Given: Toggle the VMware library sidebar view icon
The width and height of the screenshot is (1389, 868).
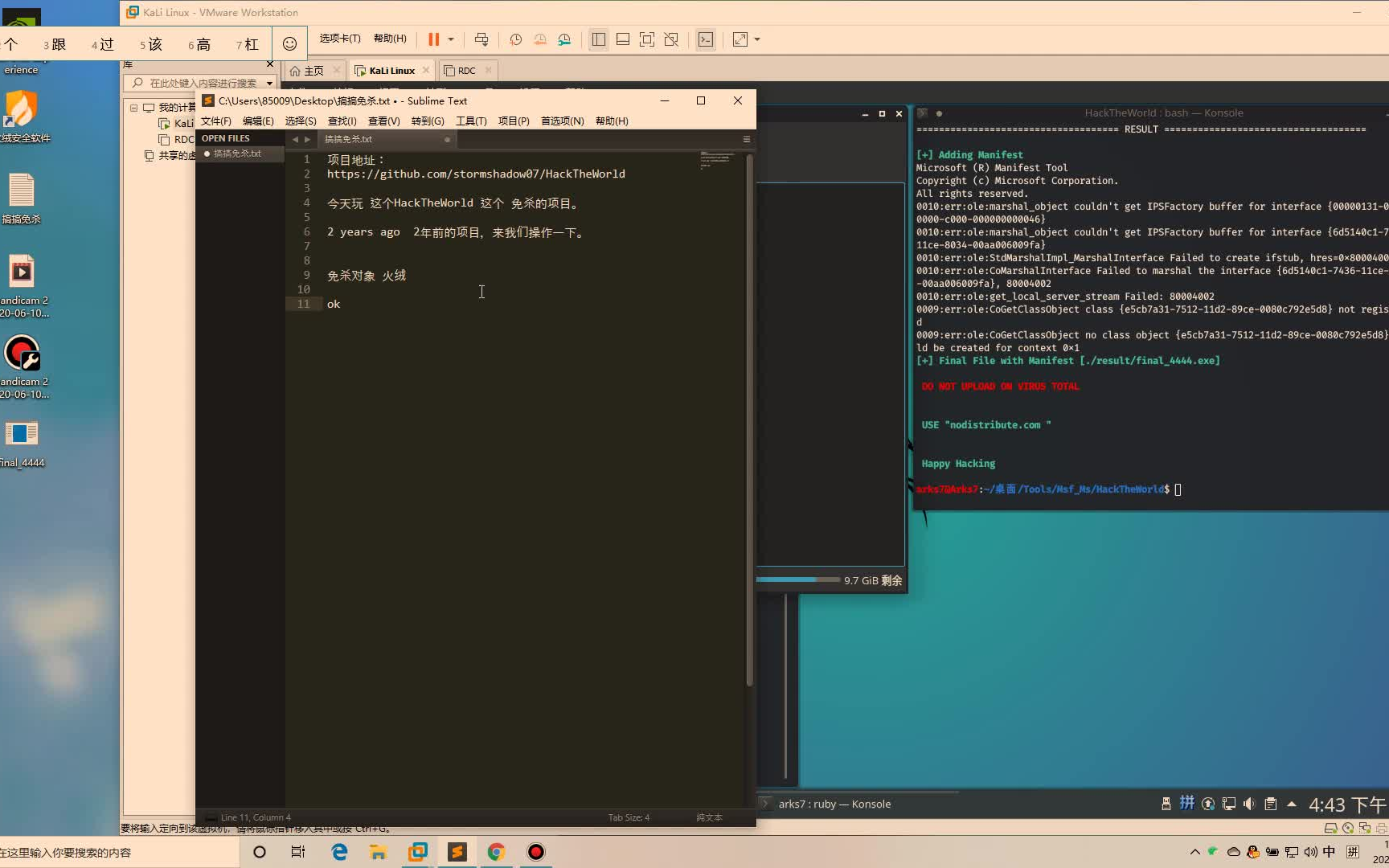Looking at the screenshot, I should pyautogui.click(x=599, y=39).
